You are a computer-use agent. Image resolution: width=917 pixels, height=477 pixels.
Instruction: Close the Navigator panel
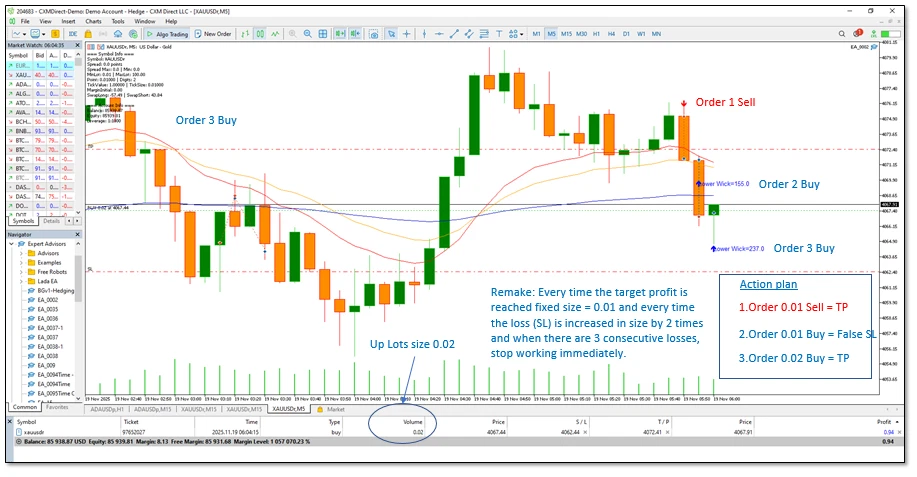[x=77, y=234]
